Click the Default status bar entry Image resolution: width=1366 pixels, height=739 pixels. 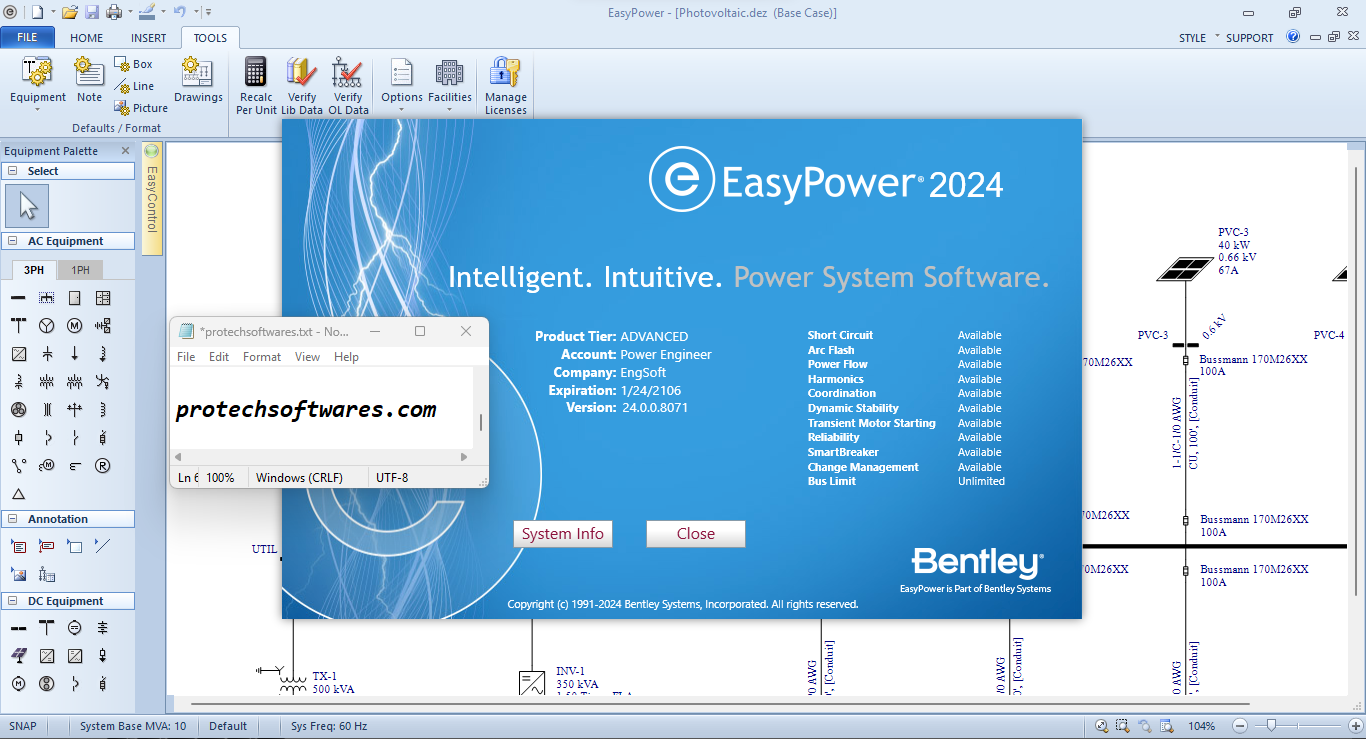(228, 726)
